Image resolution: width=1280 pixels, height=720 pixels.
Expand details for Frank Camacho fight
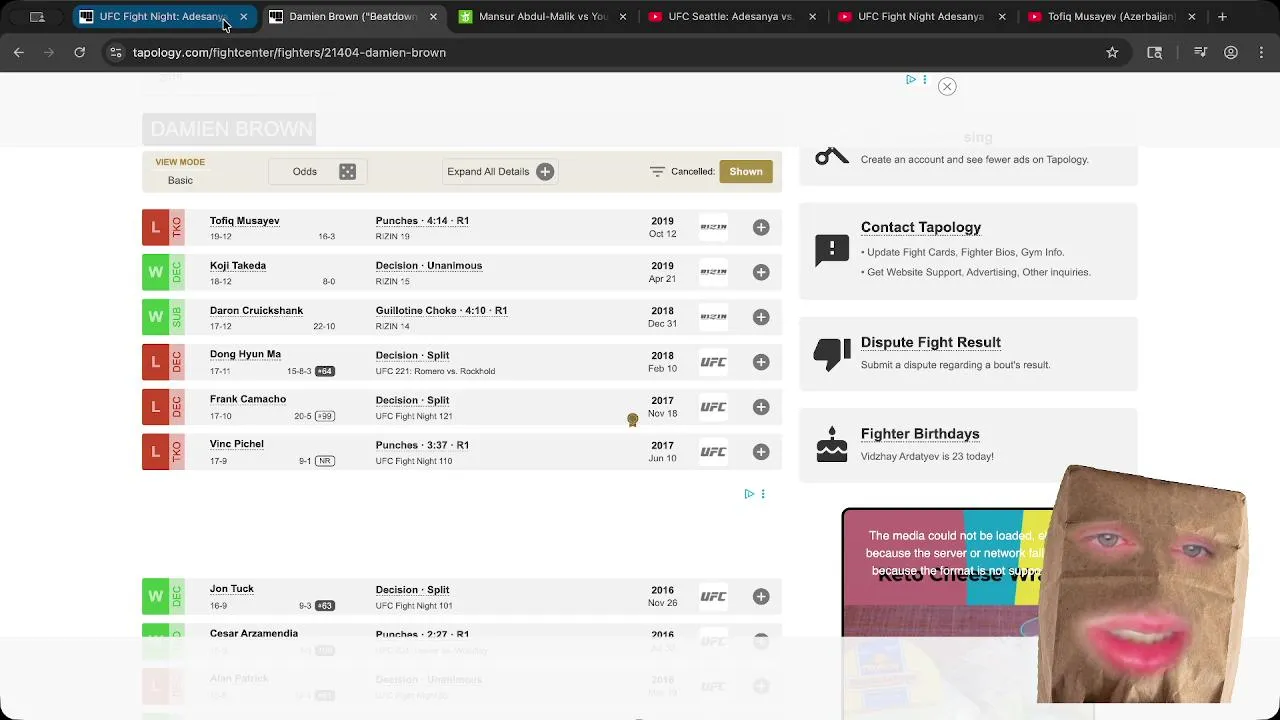[x=761, y=407]
